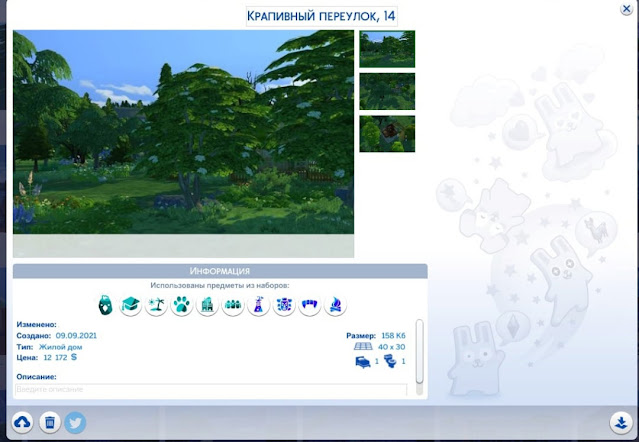Click the description input field
The width and height of the screenshot is (639, 442).
pos(211,389)
